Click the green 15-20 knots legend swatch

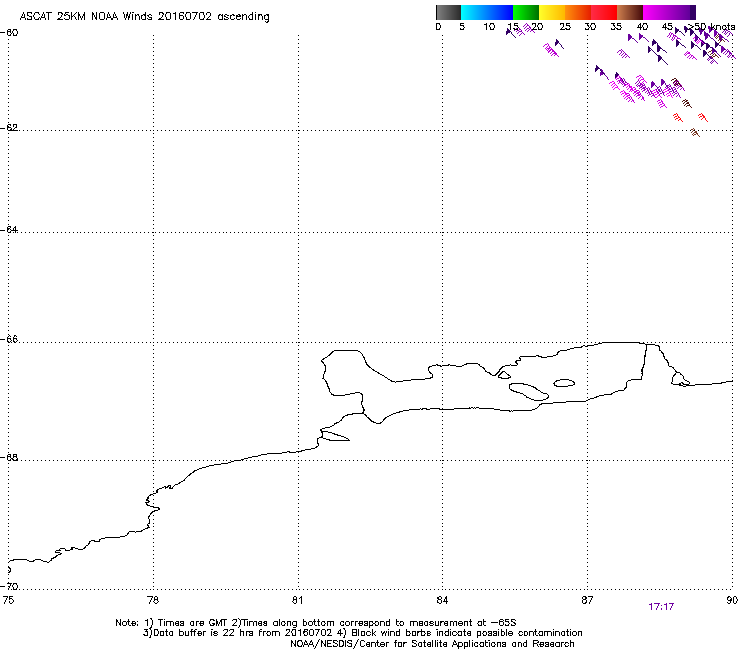point(526,12)
